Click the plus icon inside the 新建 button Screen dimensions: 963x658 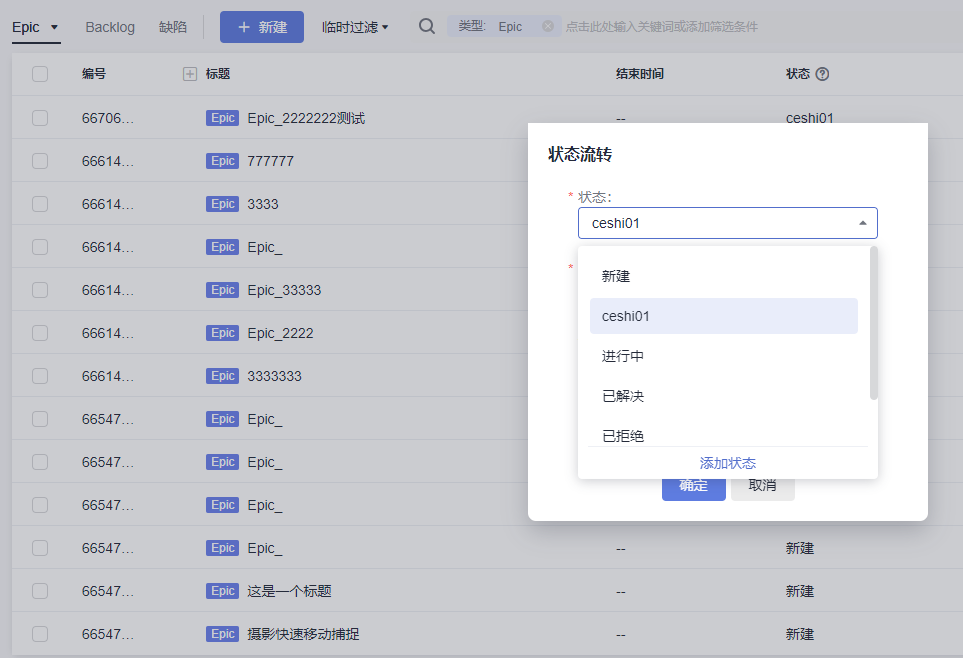[x=243, y=27]
